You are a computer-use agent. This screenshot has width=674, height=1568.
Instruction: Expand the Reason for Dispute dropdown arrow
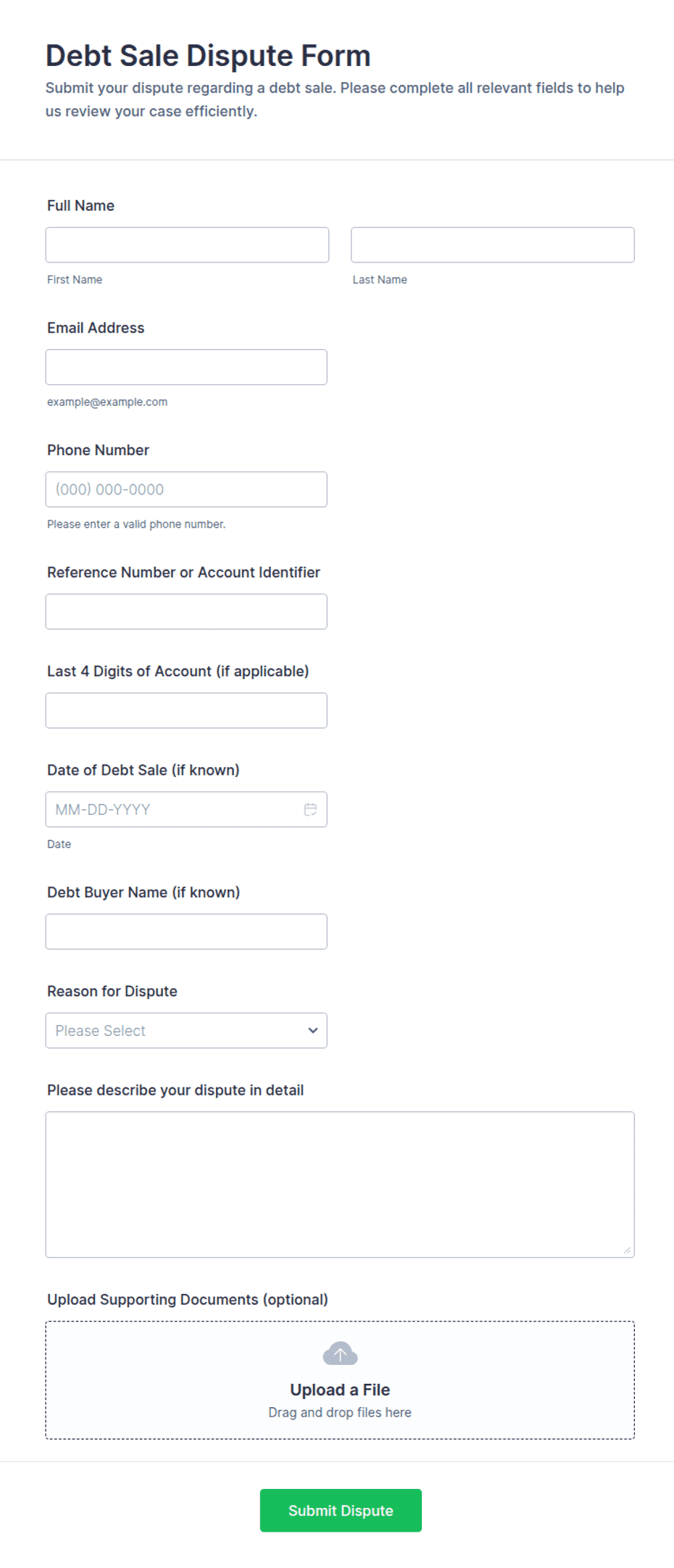313,1030
